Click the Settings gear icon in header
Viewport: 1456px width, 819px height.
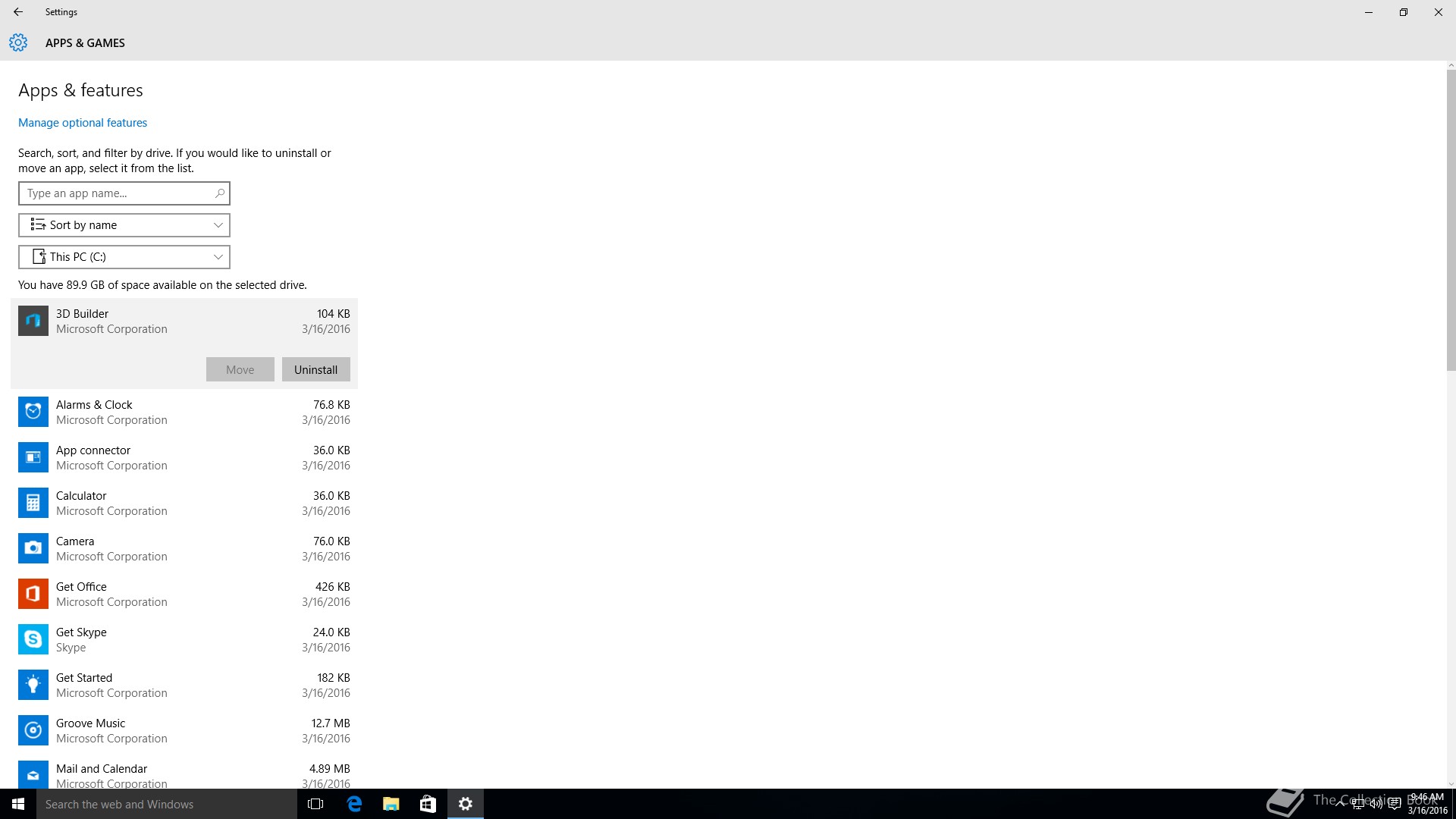18,42
